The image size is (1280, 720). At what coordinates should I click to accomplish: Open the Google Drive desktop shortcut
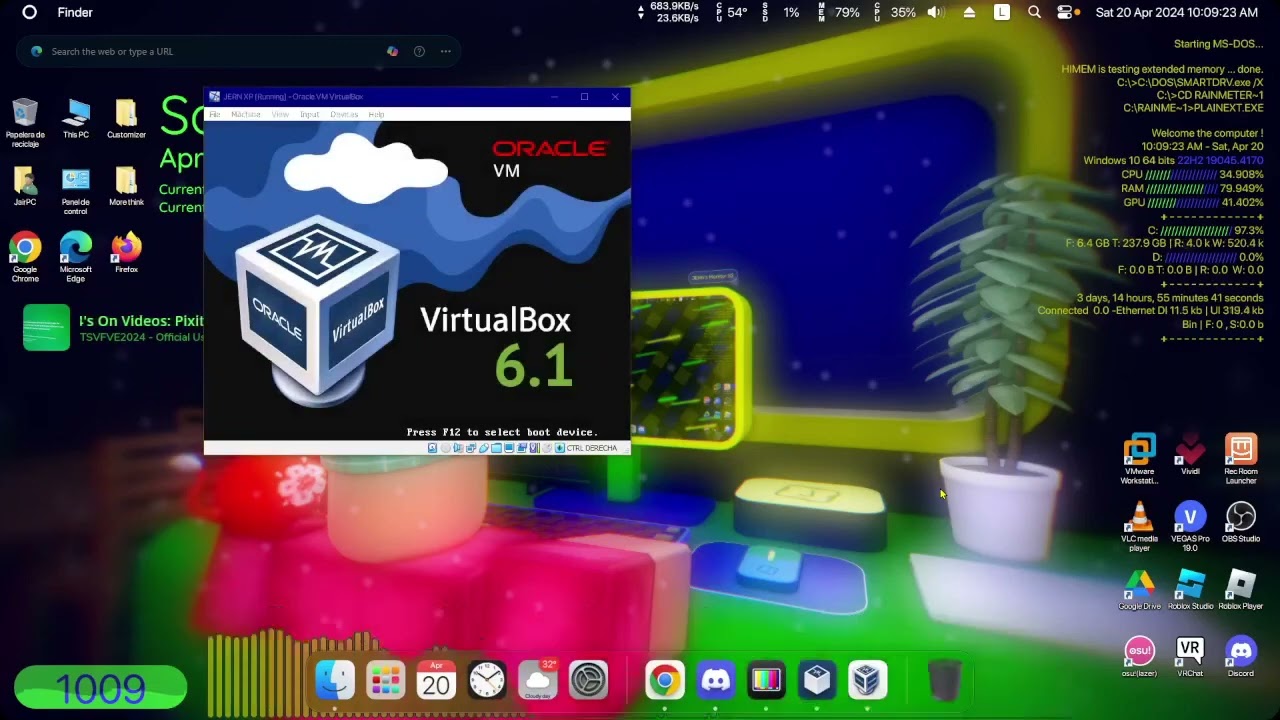coord(1139,590)
